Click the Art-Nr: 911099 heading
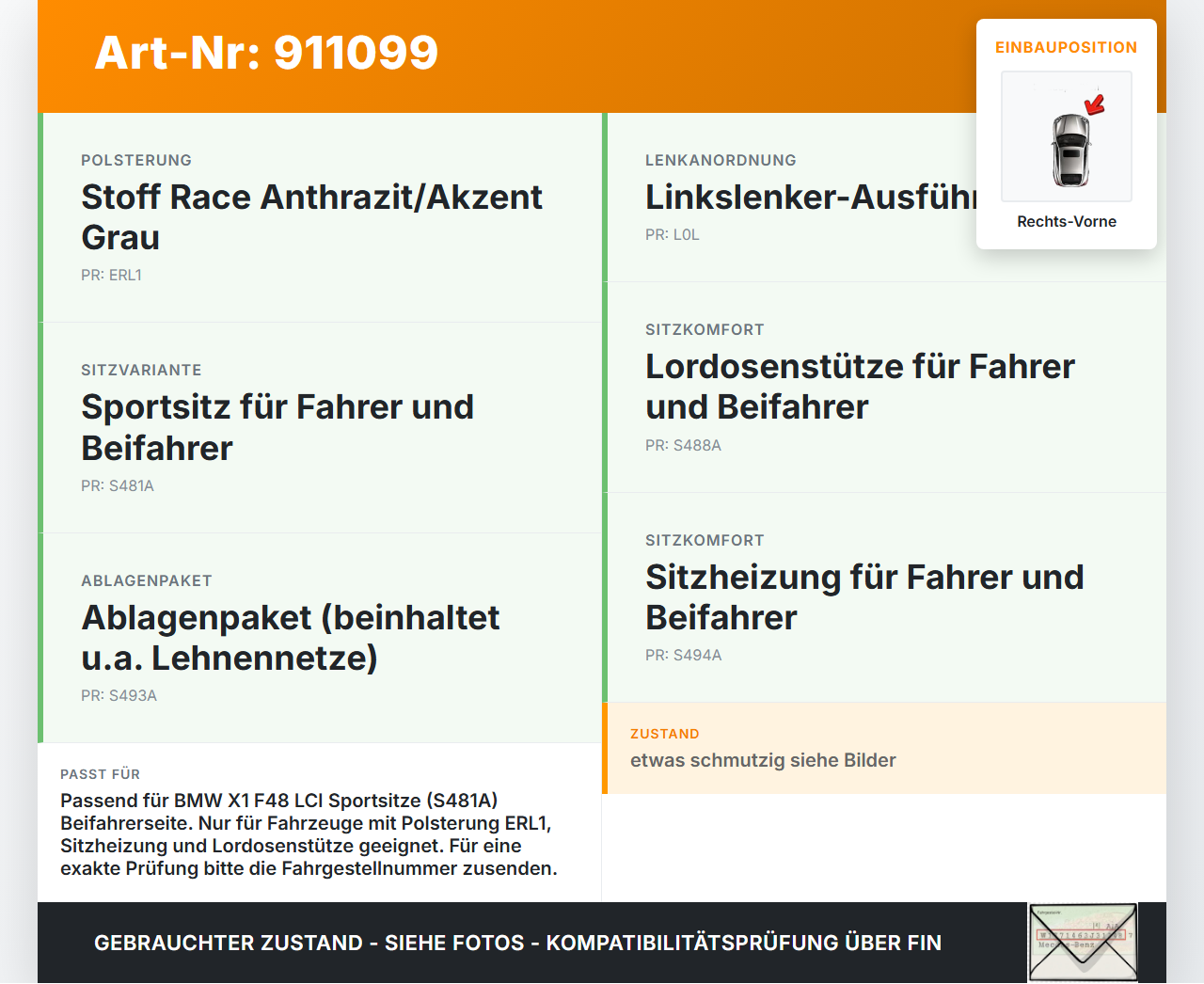The width and height of the screenshot is (1204, 984). (x=266, y=53)
